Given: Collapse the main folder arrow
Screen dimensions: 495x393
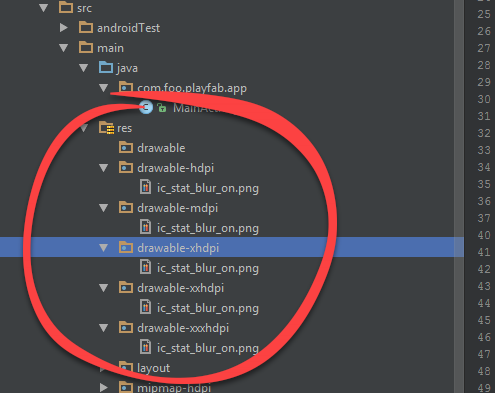Looking at the screenshot, I should tap(63, 48).
